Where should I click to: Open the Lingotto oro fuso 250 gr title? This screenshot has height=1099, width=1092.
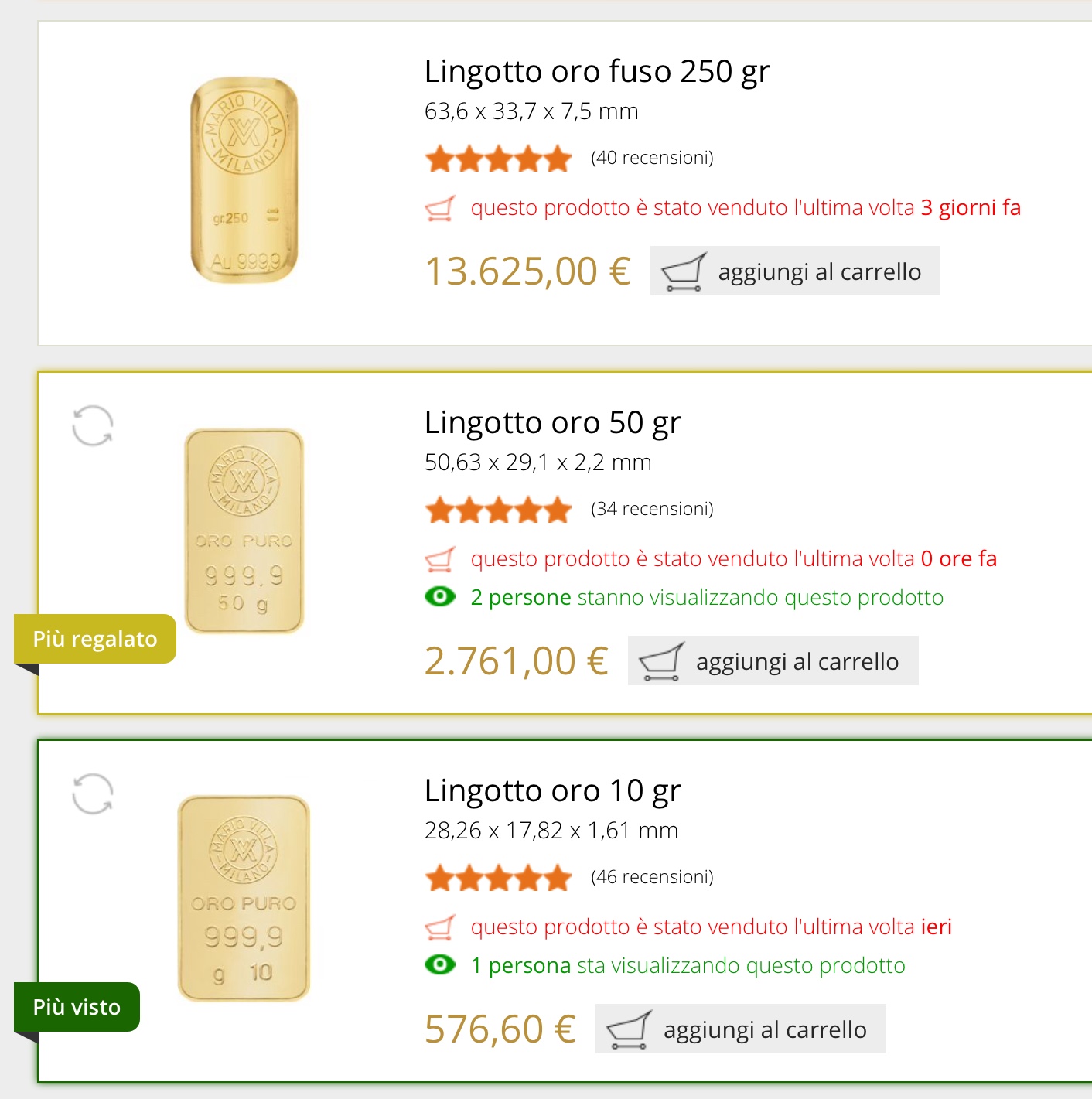[x=597, y=72]
